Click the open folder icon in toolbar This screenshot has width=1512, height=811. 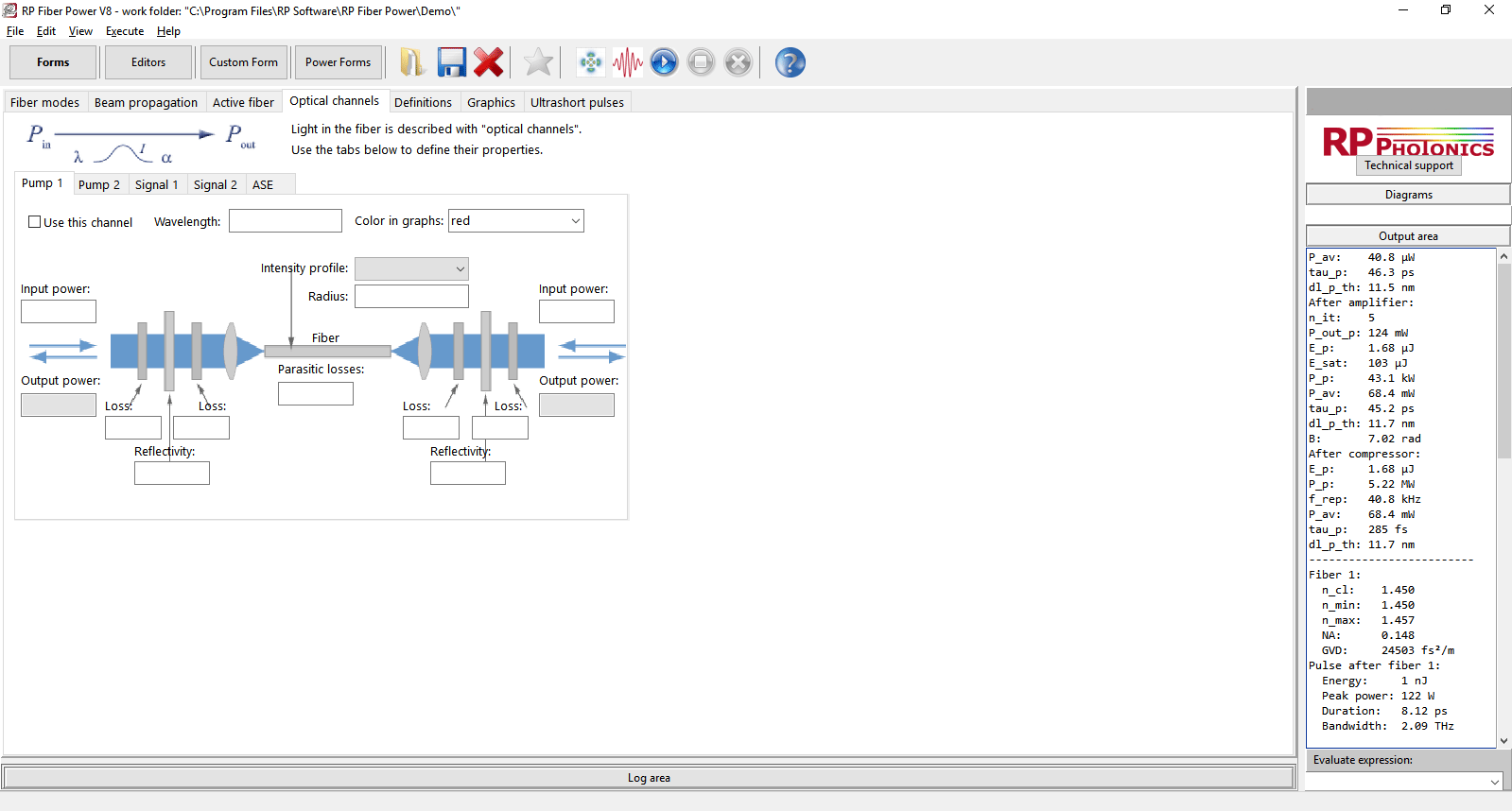pos(411,62)
